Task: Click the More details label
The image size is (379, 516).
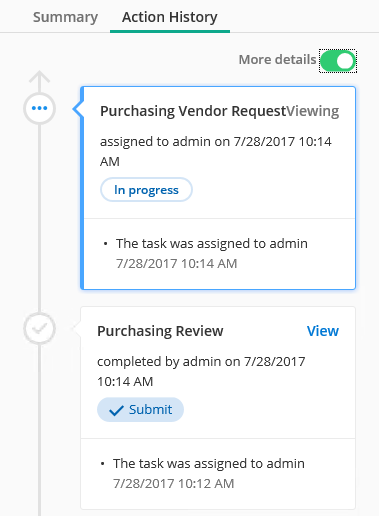Action: point(277,60)
